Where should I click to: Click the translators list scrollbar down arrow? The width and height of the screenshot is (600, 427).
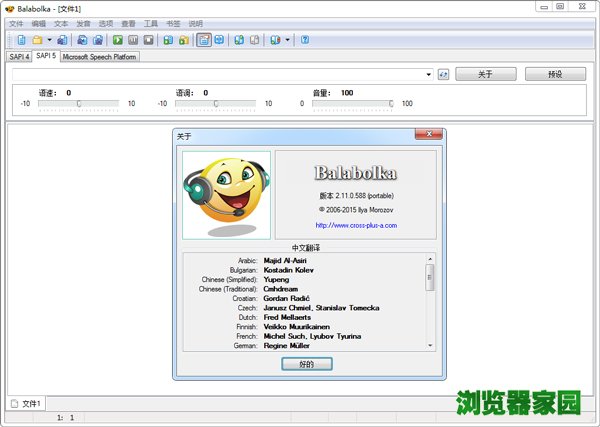coord(431,344)
